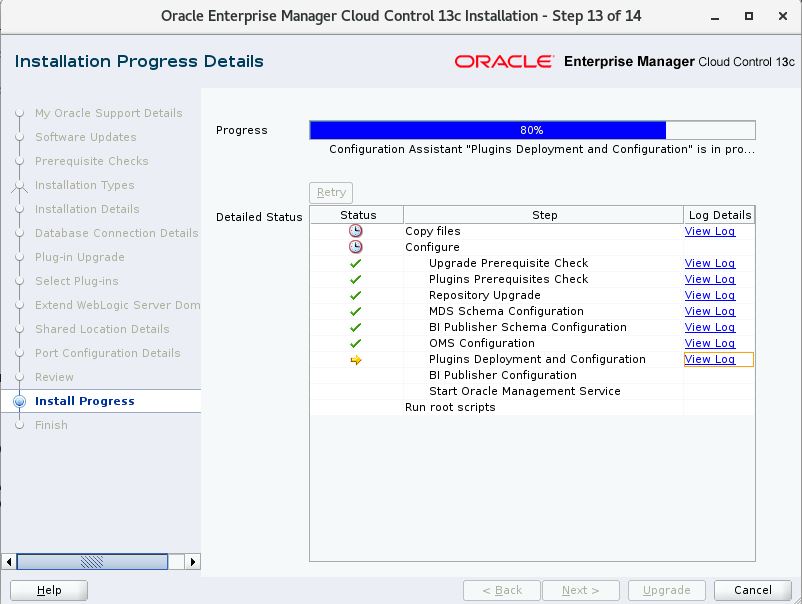Click the Configuration Assistant status message
This screenshot has height=604, width=802.
click(542, 149)
